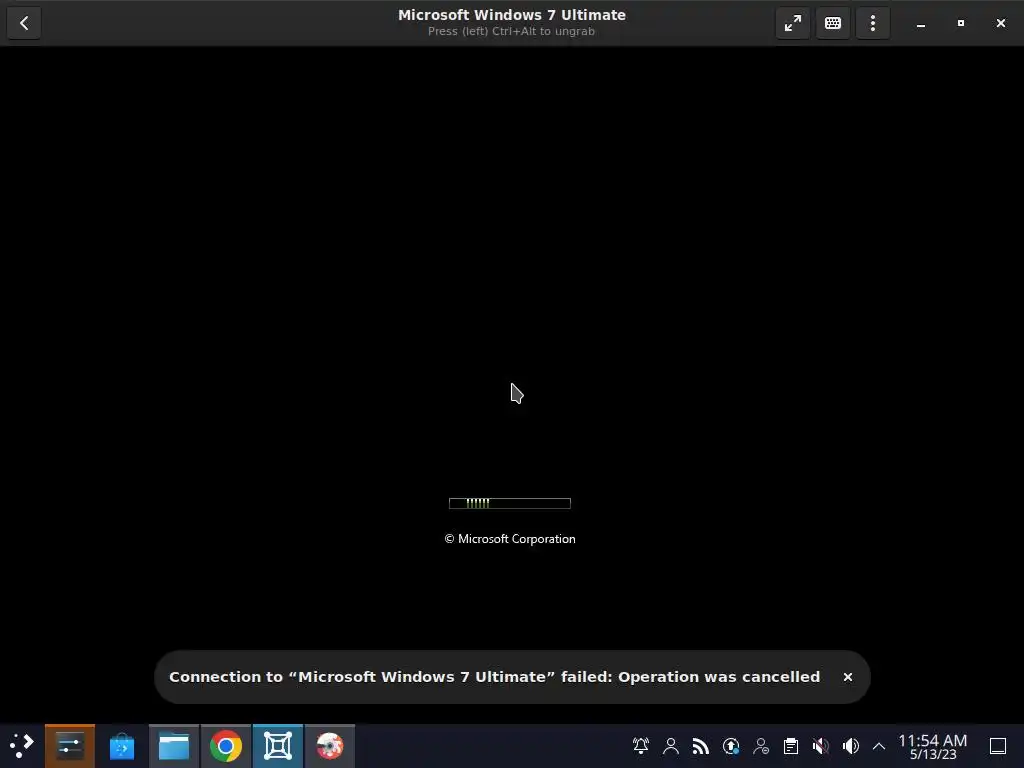This screenshot has width=1024, height=768.
Task: Click the muted microphone tray icon
Action: tap(821, 746)
